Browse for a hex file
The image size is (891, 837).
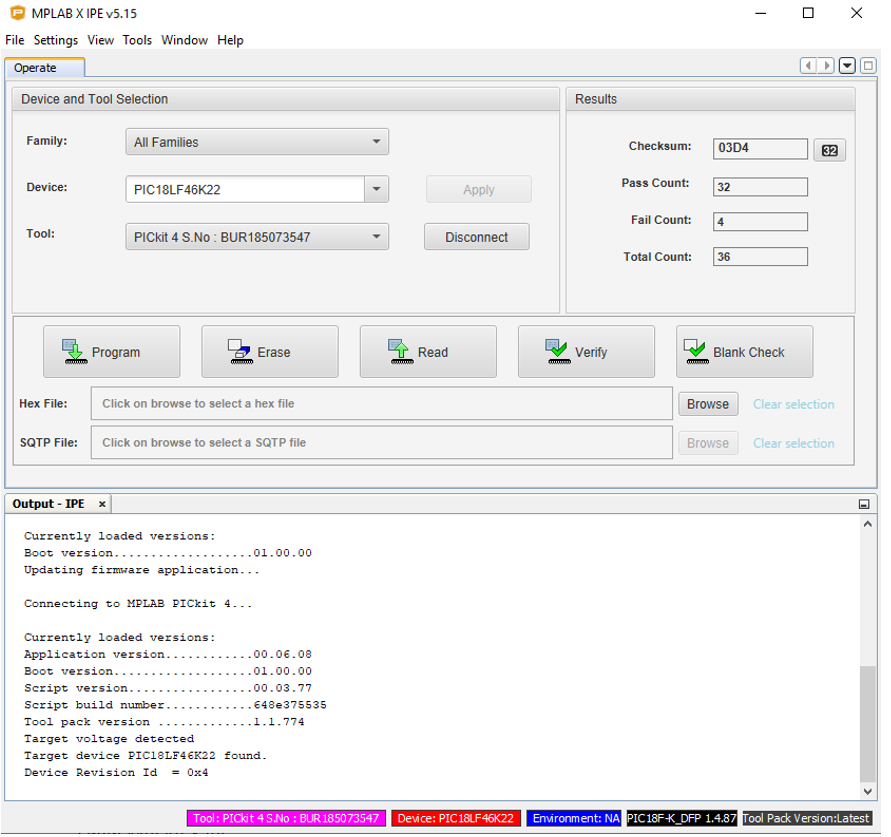pyautogui.click(x=708, y=404)
